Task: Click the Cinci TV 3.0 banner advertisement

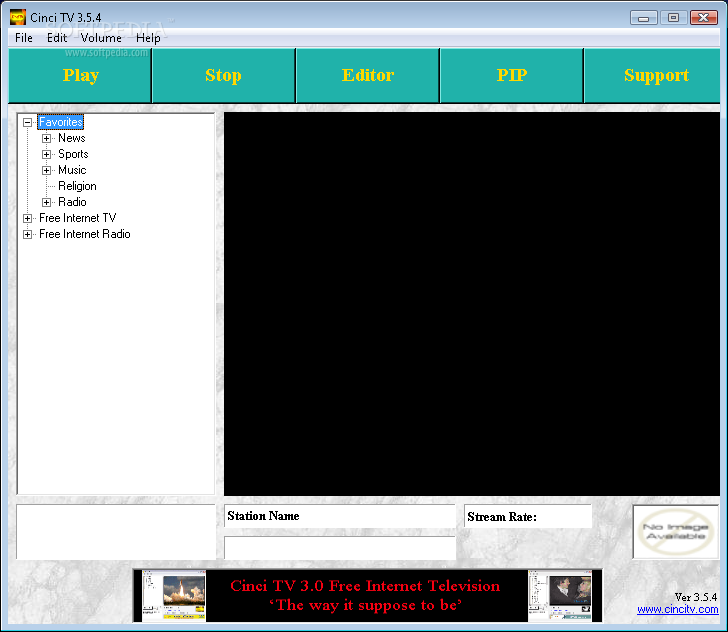Action: point(367,596)
